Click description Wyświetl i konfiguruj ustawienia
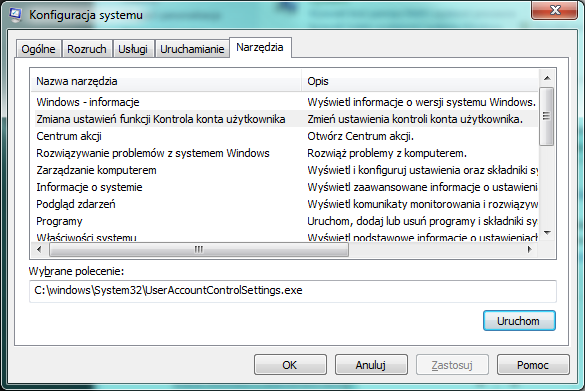Screen dimensions: 585x391 [422, 171]
